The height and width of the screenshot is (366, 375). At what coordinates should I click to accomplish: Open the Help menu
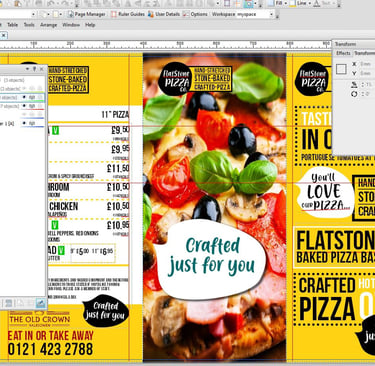pos(90,25)
